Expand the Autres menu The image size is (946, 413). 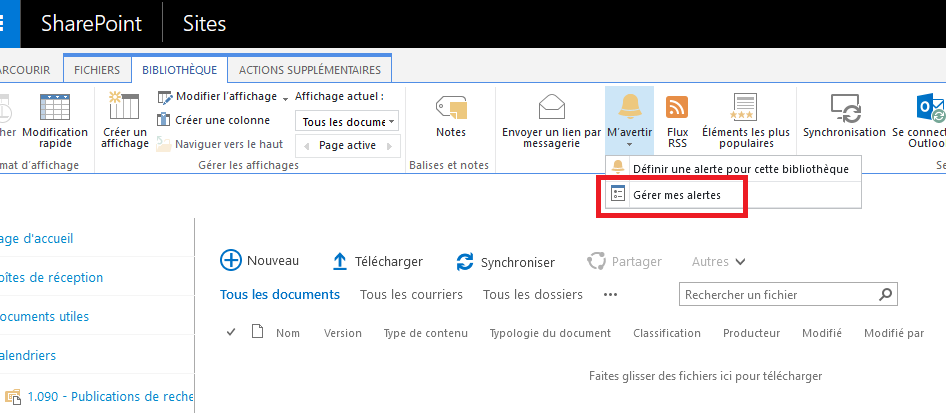(718, 262)
